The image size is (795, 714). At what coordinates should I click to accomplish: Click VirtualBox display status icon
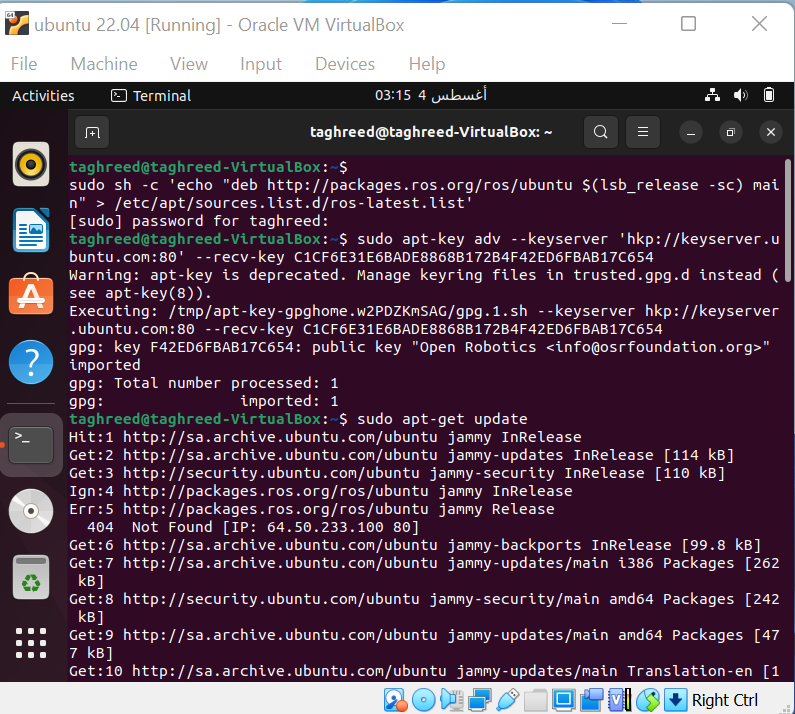coord(563,700)
